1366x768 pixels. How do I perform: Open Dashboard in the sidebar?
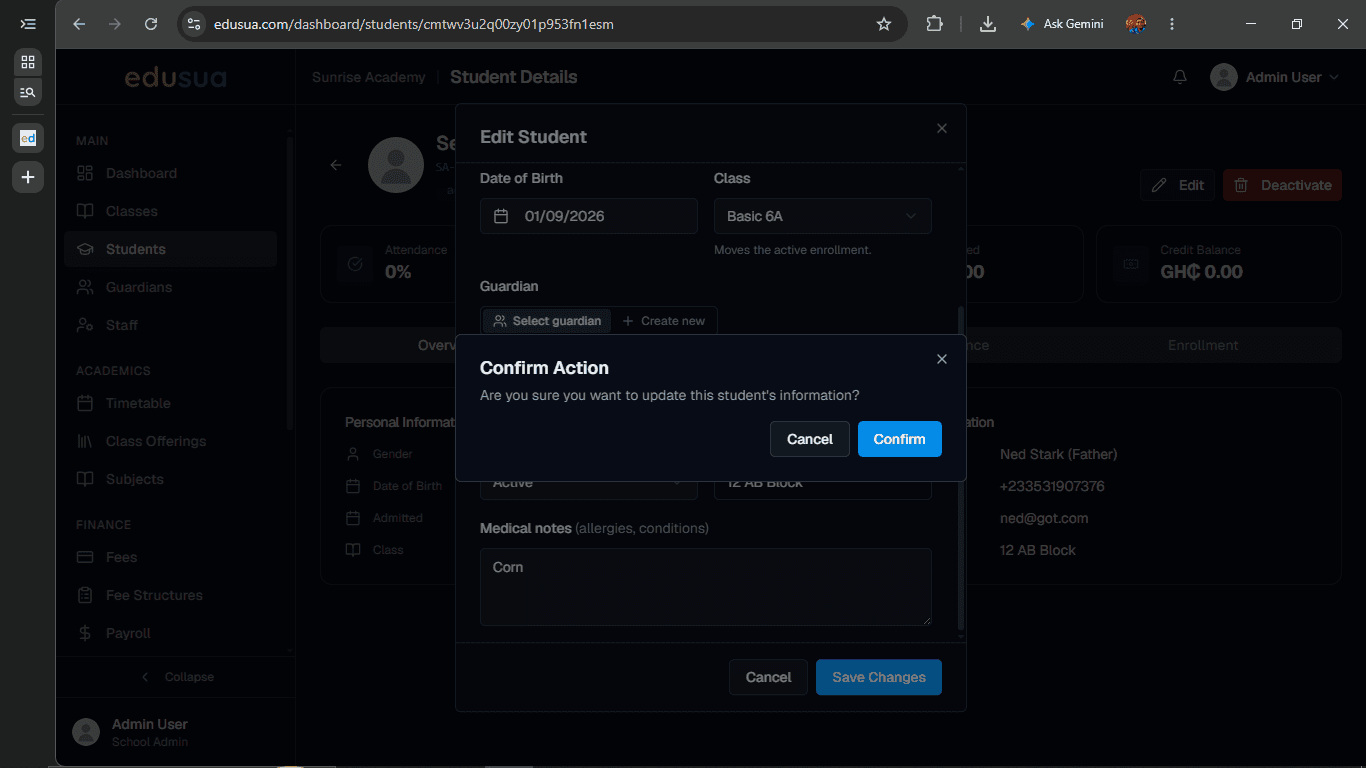pos(170,173)
